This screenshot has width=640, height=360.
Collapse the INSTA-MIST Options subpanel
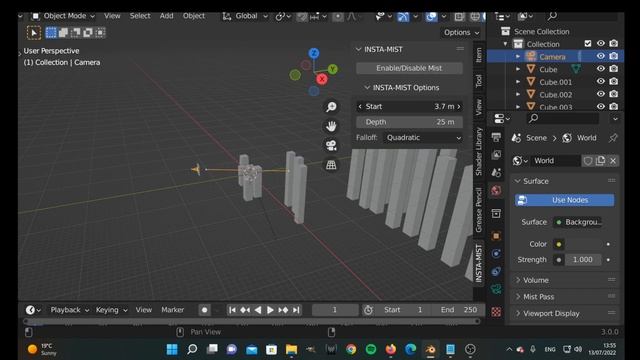[402, 88]
